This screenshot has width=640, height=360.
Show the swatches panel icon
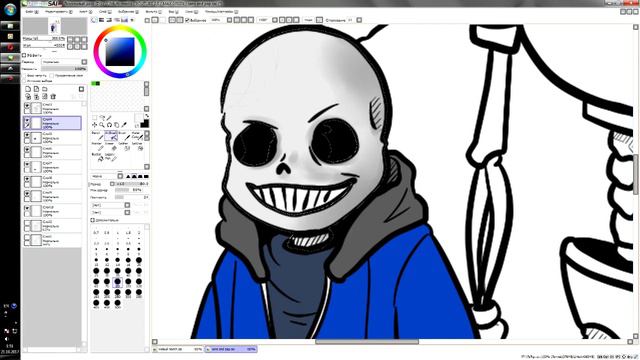click(124, 20)
